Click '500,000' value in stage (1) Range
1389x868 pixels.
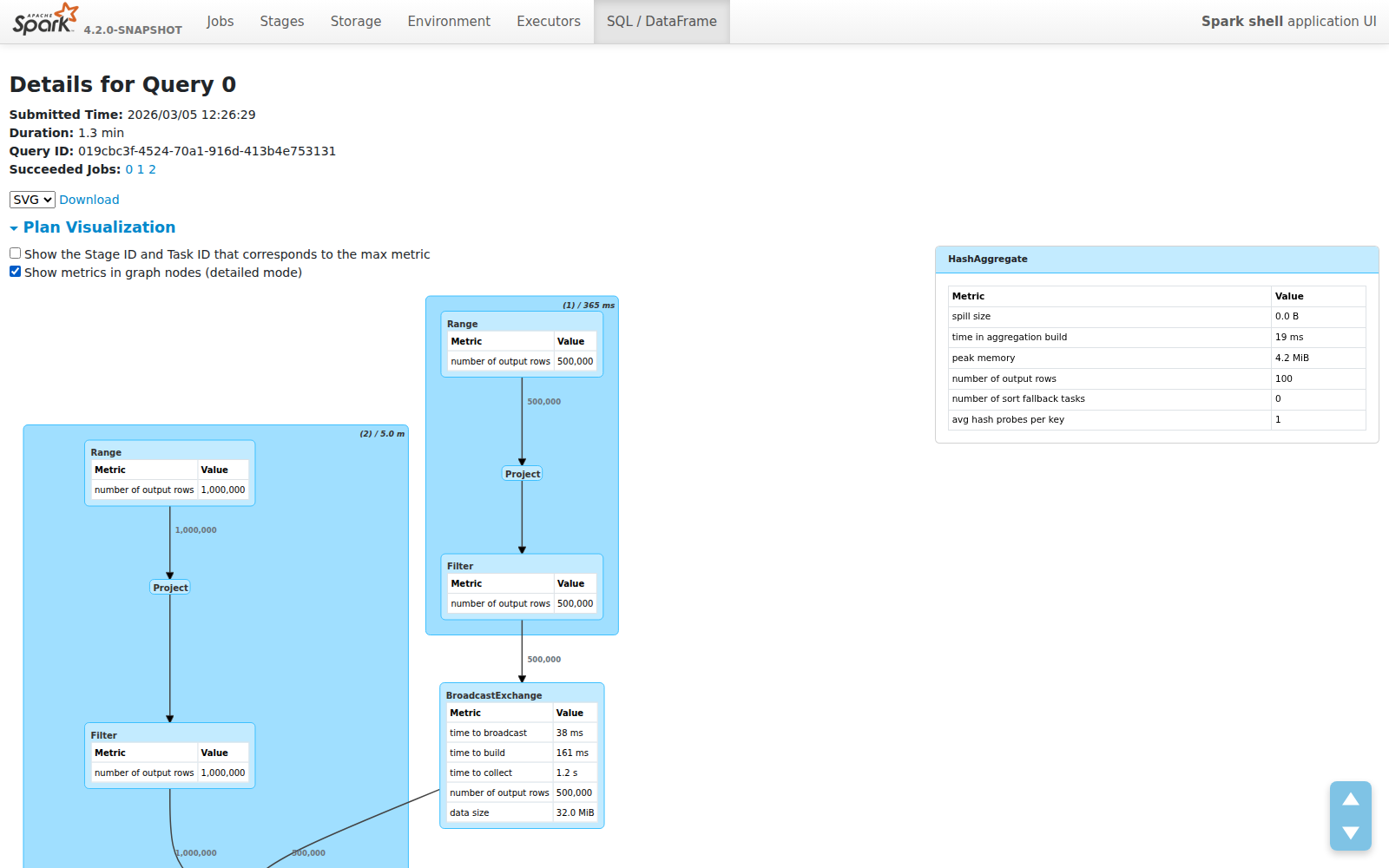(x=575, y=362)
